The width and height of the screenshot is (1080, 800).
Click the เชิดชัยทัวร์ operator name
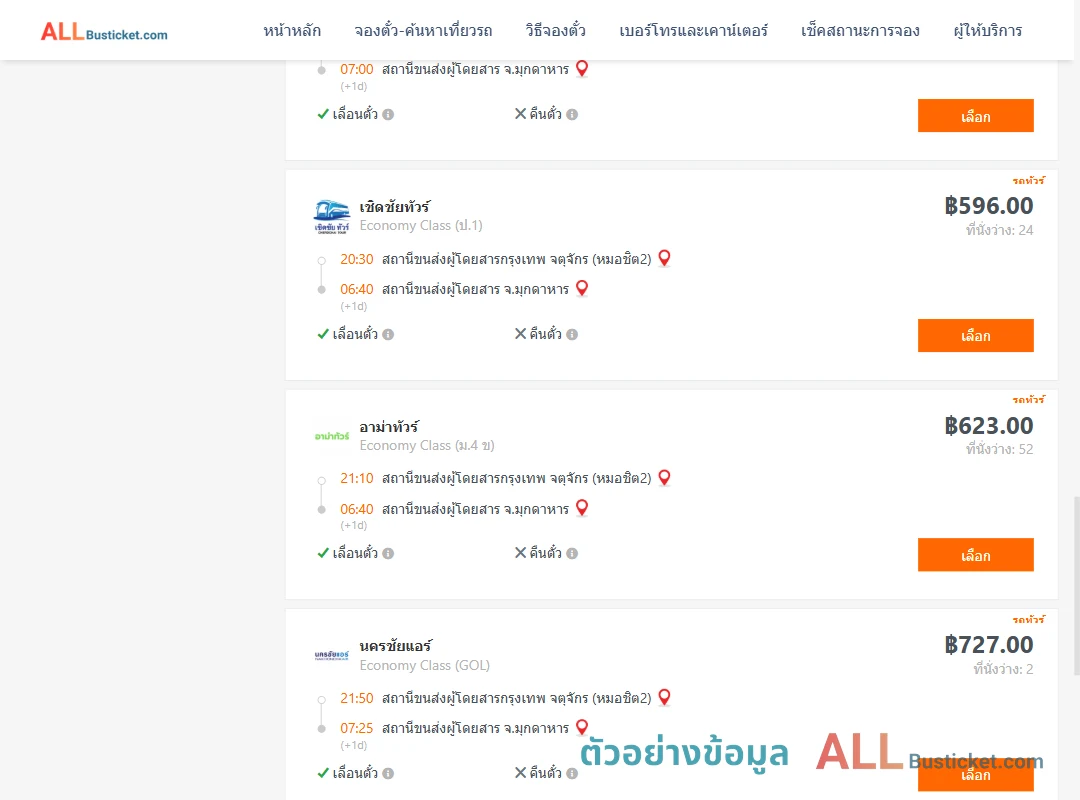395,207
